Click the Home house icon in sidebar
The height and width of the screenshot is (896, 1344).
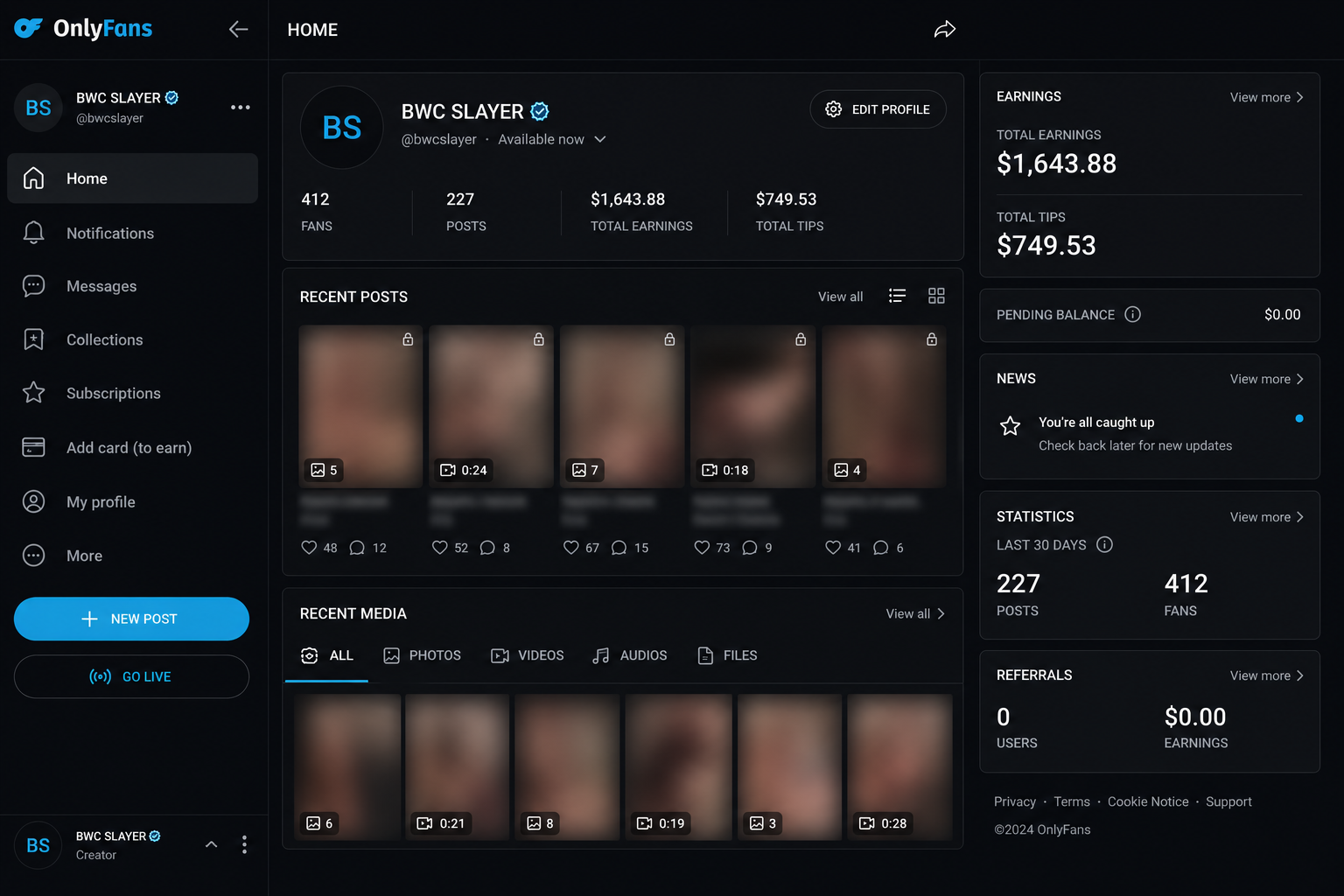click(x=33, y=178)
